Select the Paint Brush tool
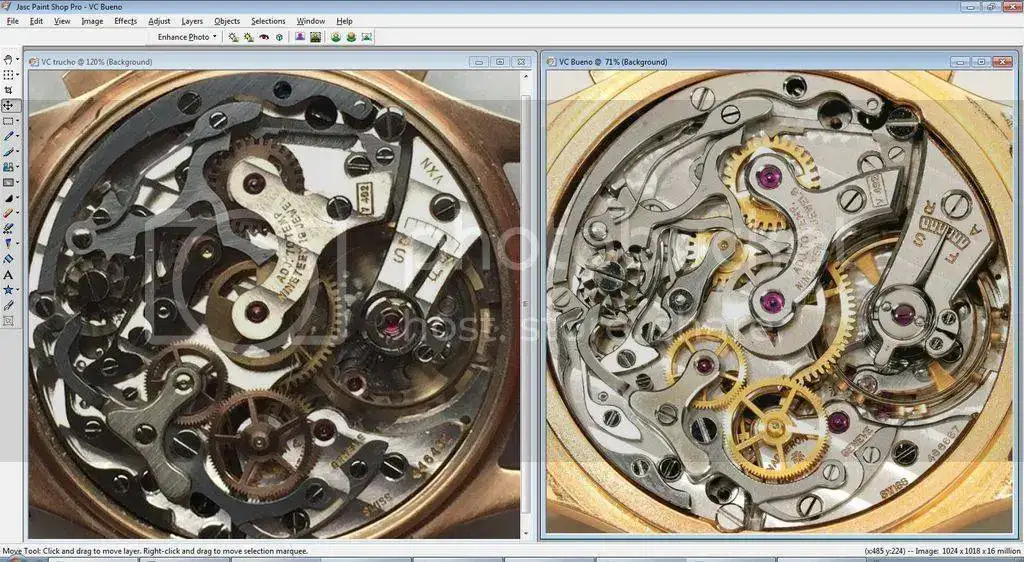1024x562 pixels. pyautogui.click(x=8, y=151)
